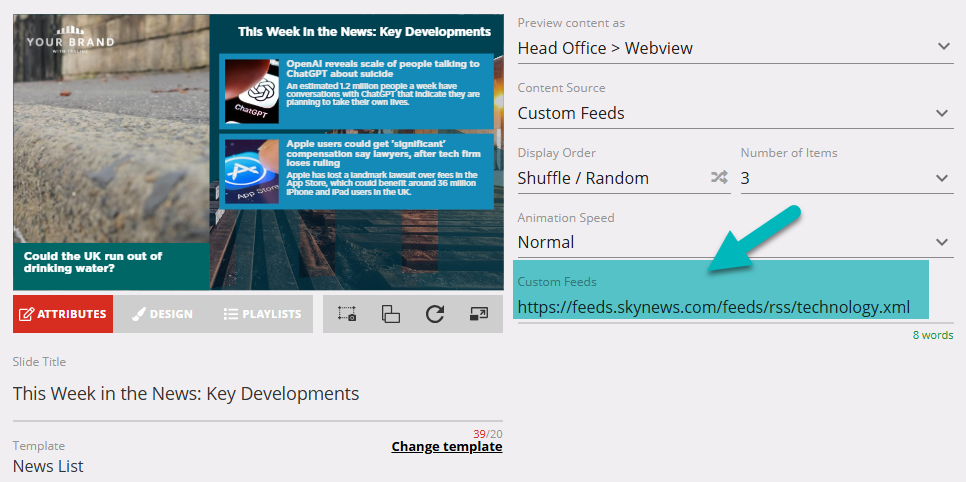Click the pop-out preview icon

478,314
